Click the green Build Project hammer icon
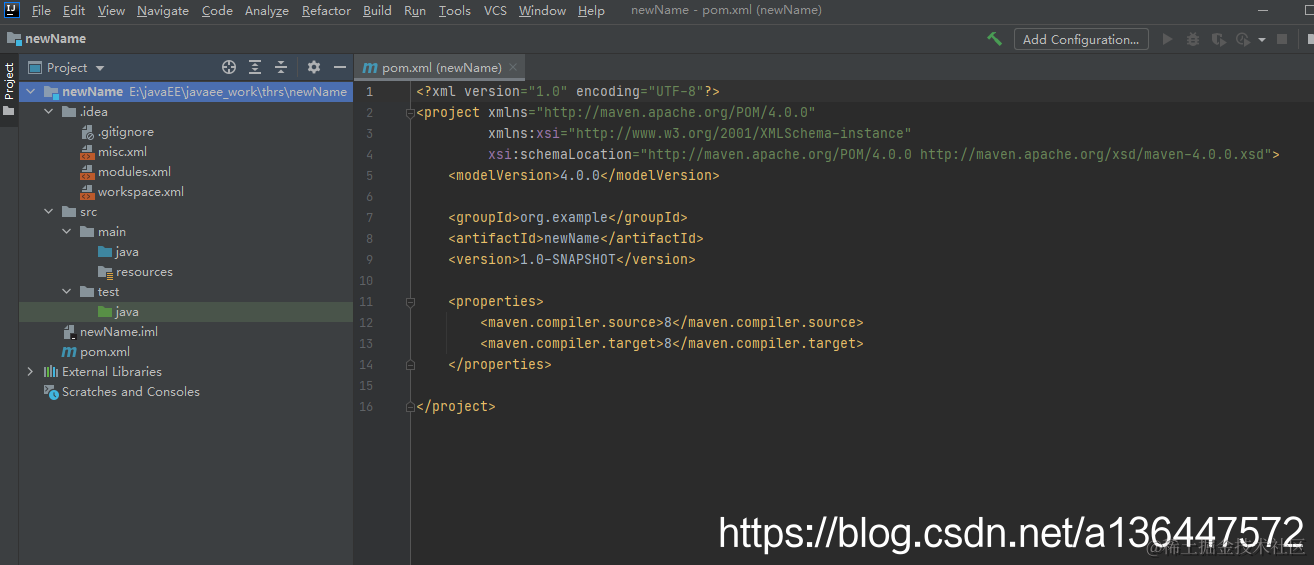 (x=994, y=39)
